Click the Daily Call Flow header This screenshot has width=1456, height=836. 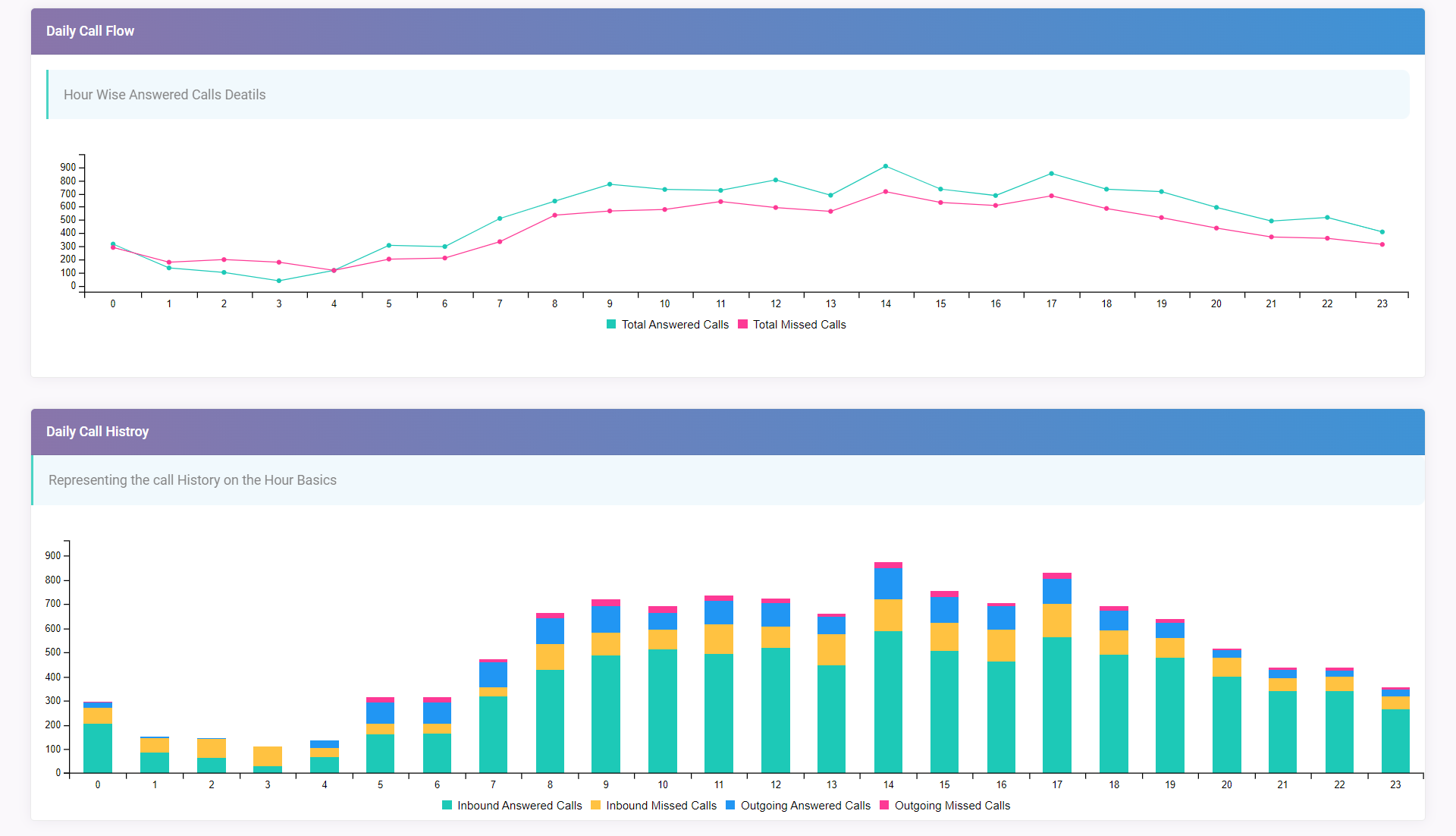tap(90, 31)
